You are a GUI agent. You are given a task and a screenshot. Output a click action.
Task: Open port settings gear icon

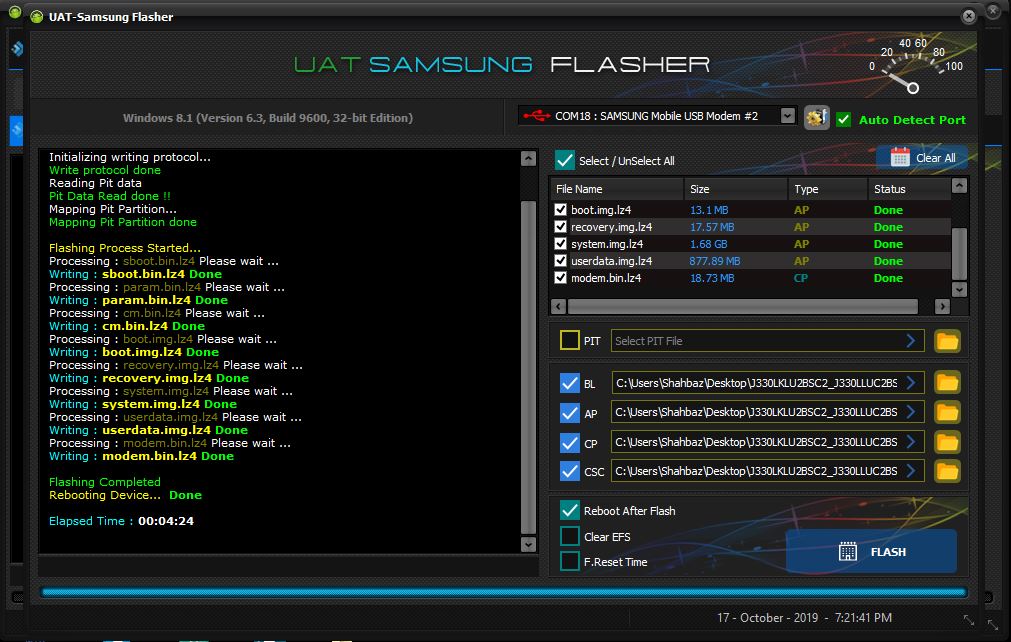816,118
